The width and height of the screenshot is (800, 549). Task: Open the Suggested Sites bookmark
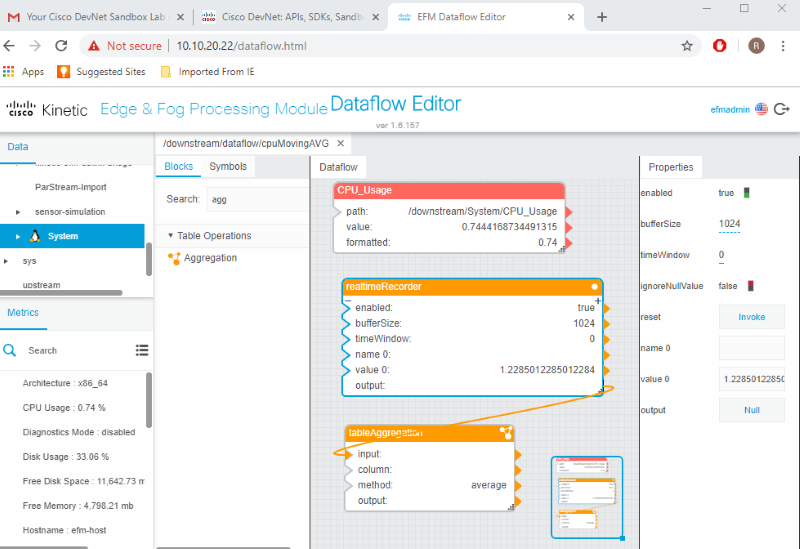pyautogui.click(x=101, y=72)
